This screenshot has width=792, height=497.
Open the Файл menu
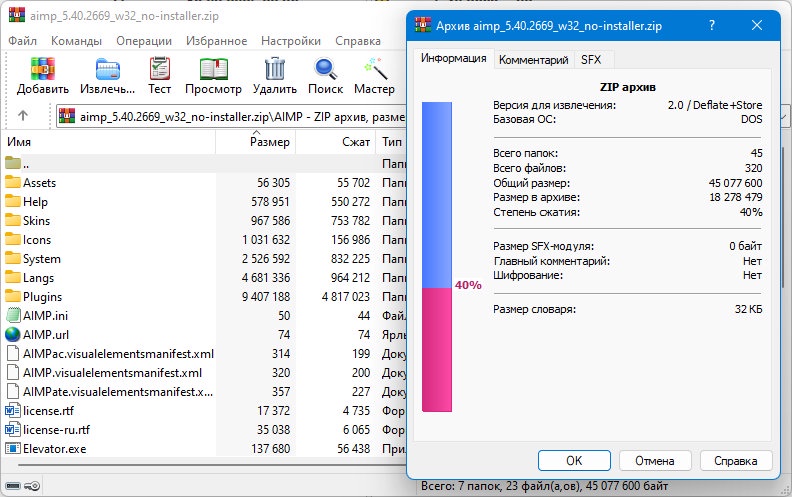(x=23, y=41)
